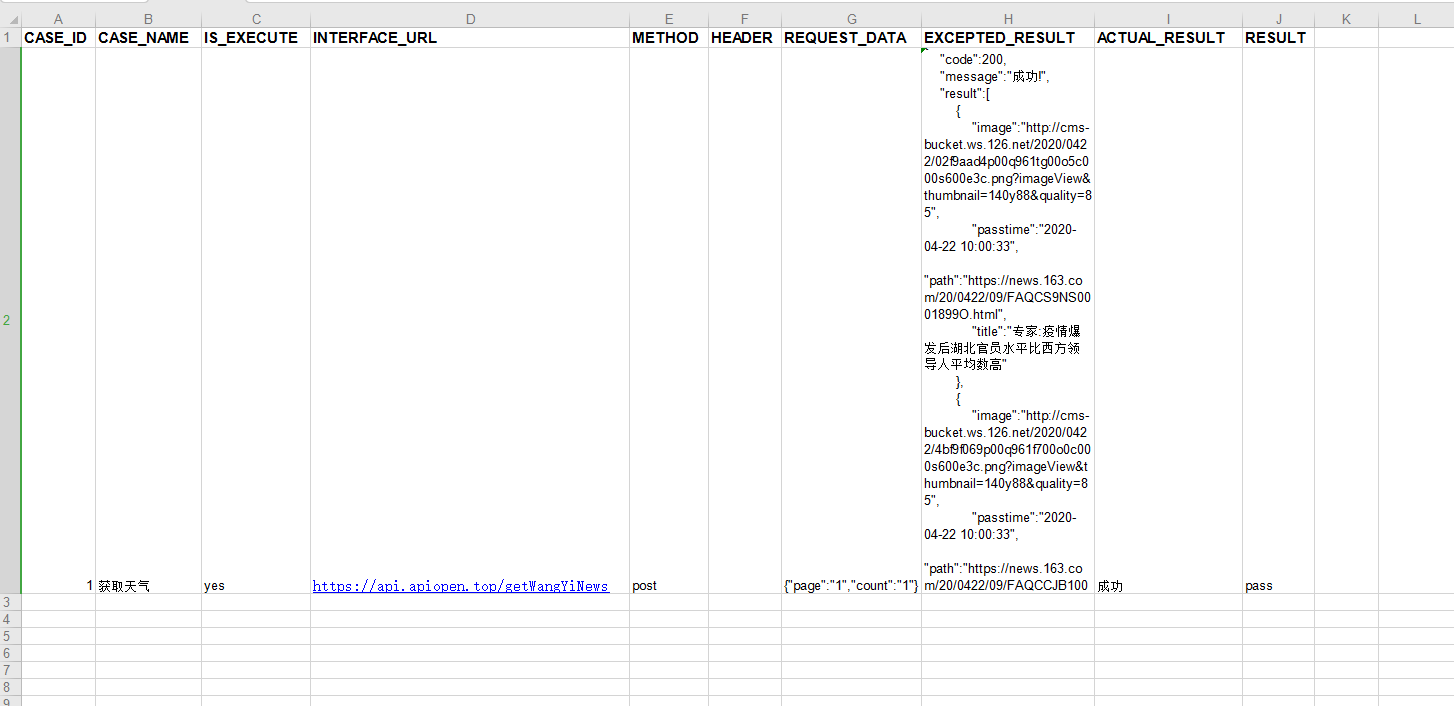Viewport: 1454px width, 706px height.
Task: Select column E header
Action: (669, 19)
